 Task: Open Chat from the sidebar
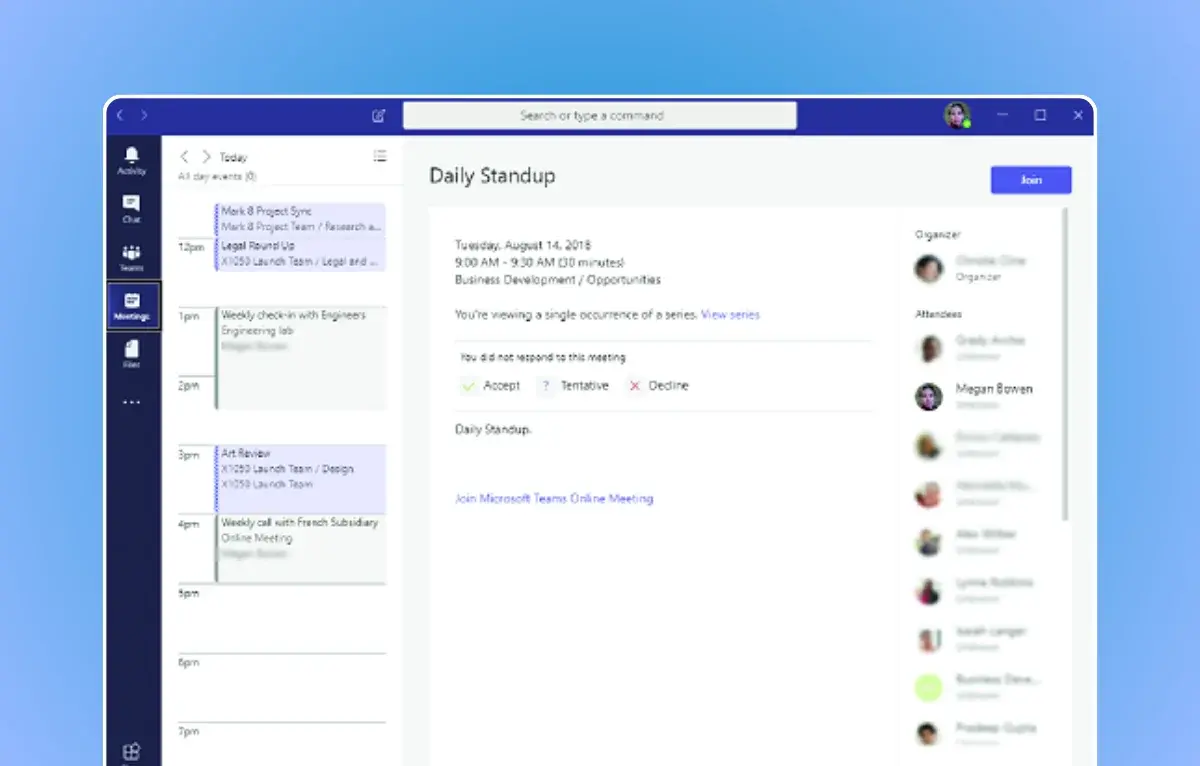(132, 209)
